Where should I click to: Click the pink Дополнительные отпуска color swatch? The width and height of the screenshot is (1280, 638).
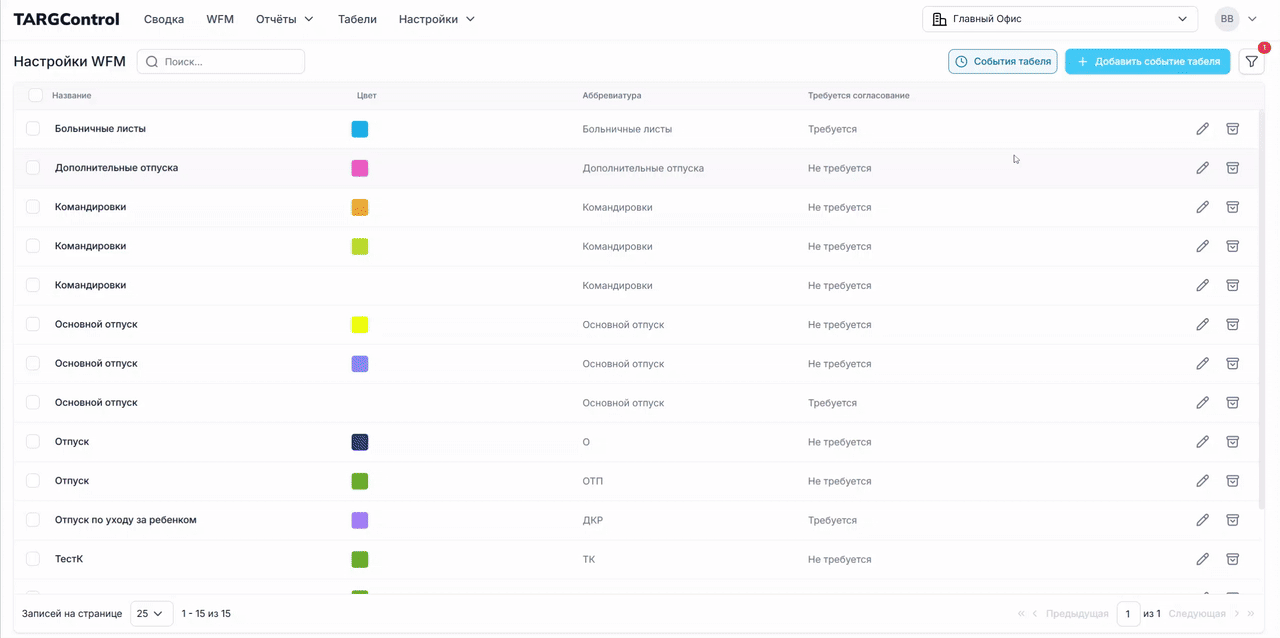pos(360,168)
